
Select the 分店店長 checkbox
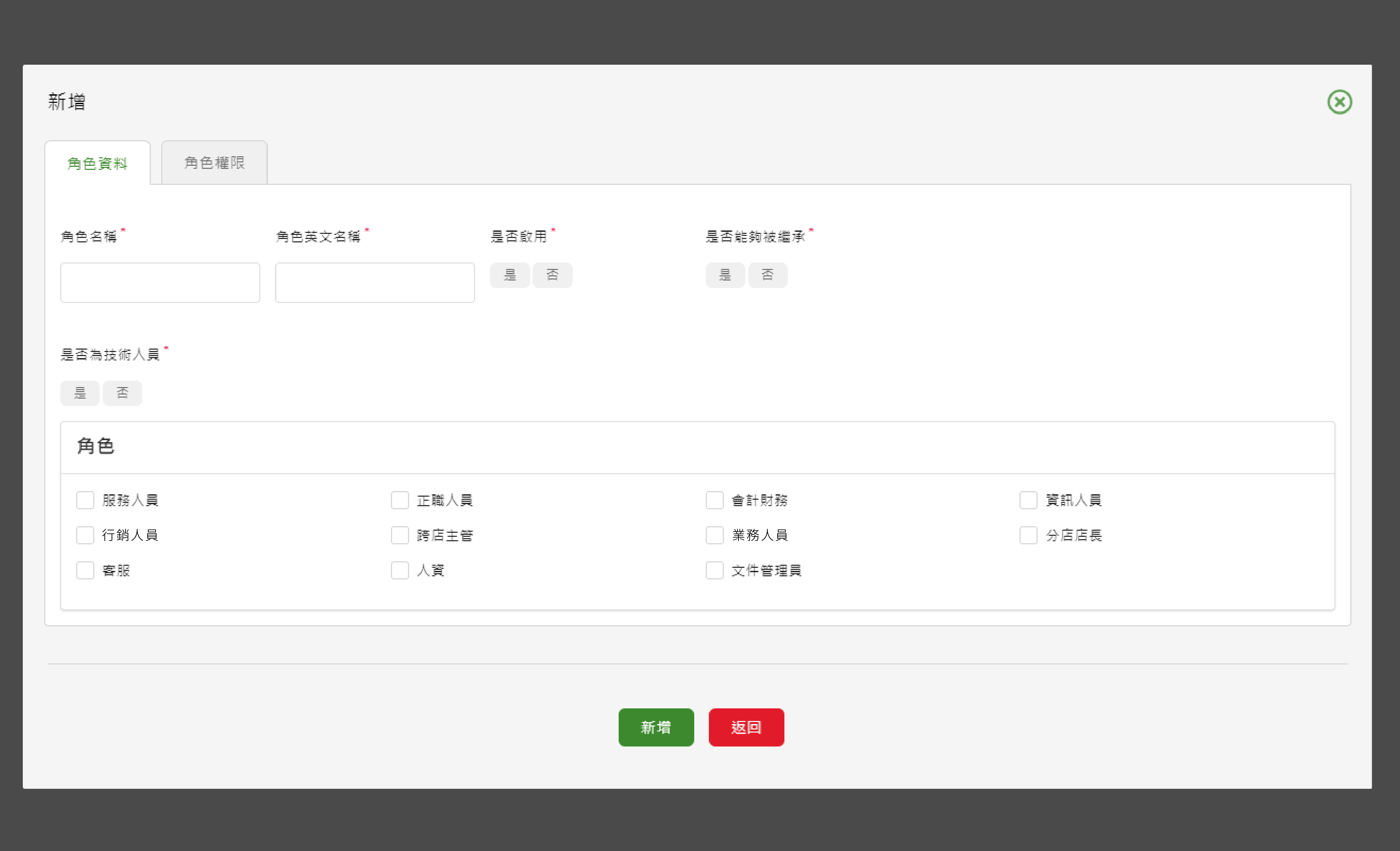[1028, 535]
